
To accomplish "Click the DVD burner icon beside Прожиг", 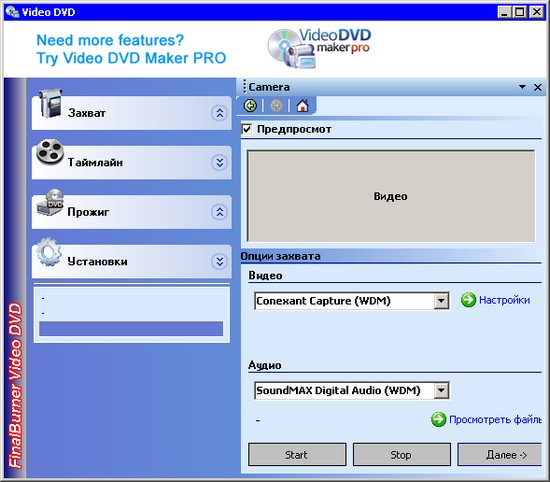I will 50,202.
